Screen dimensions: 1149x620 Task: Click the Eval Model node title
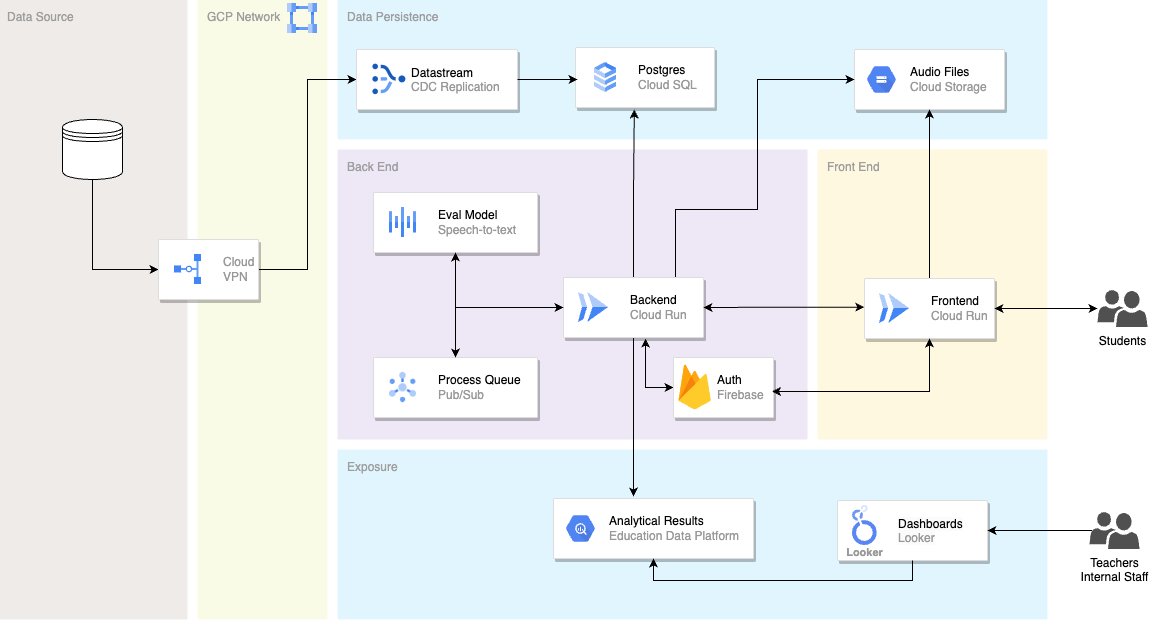click(x=468, y=215)
